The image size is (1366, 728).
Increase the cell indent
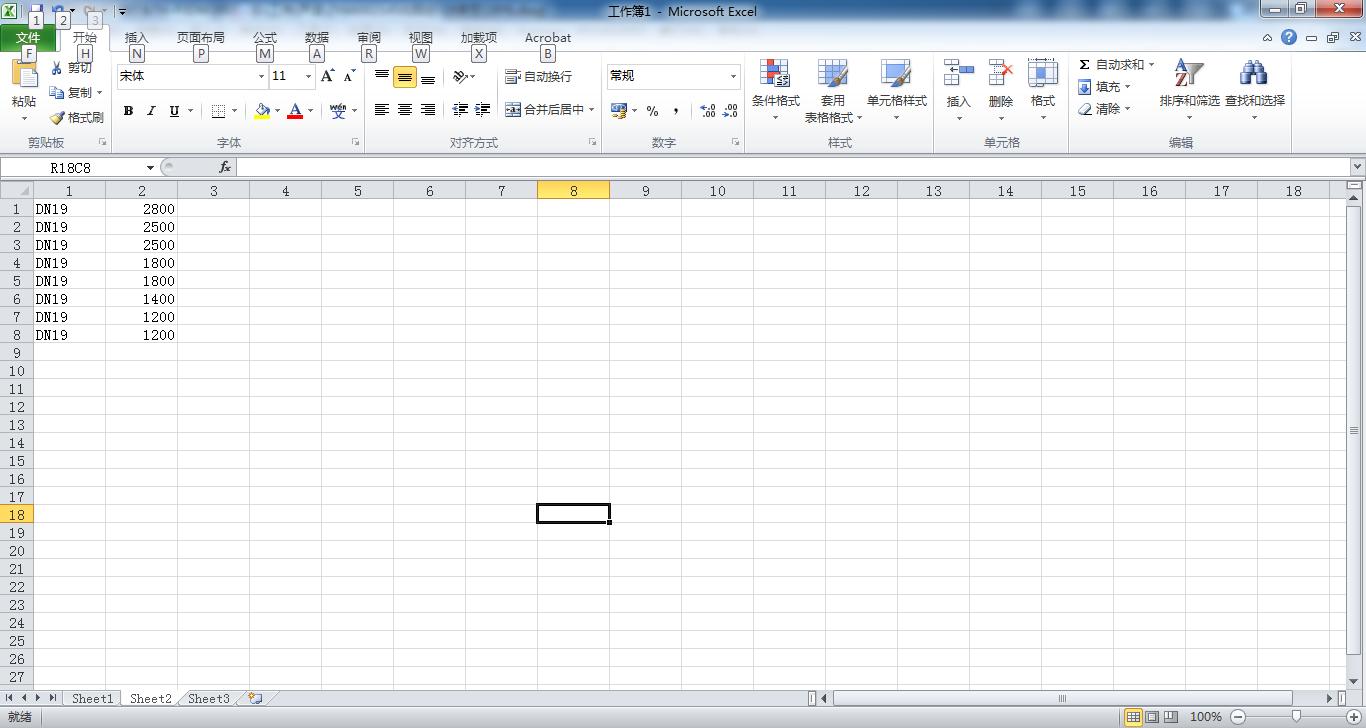(x=483, y=110)
